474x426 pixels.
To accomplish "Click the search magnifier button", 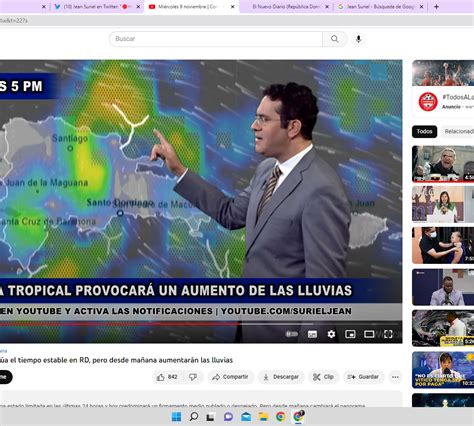I will (x=334, y=39).
